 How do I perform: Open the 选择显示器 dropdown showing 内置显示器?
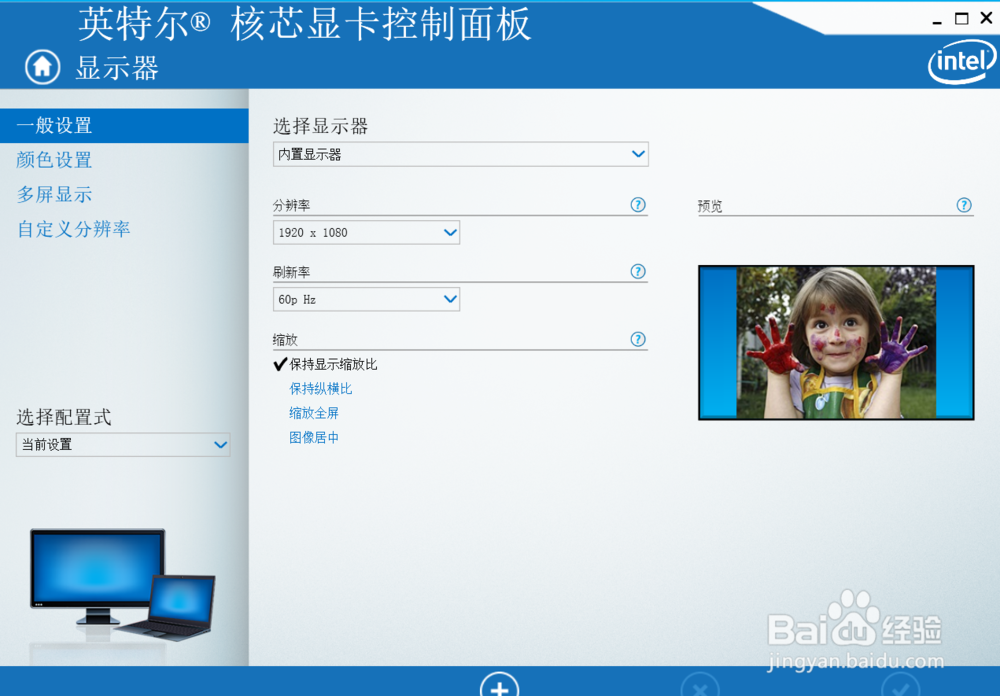(x=460, y=154)
